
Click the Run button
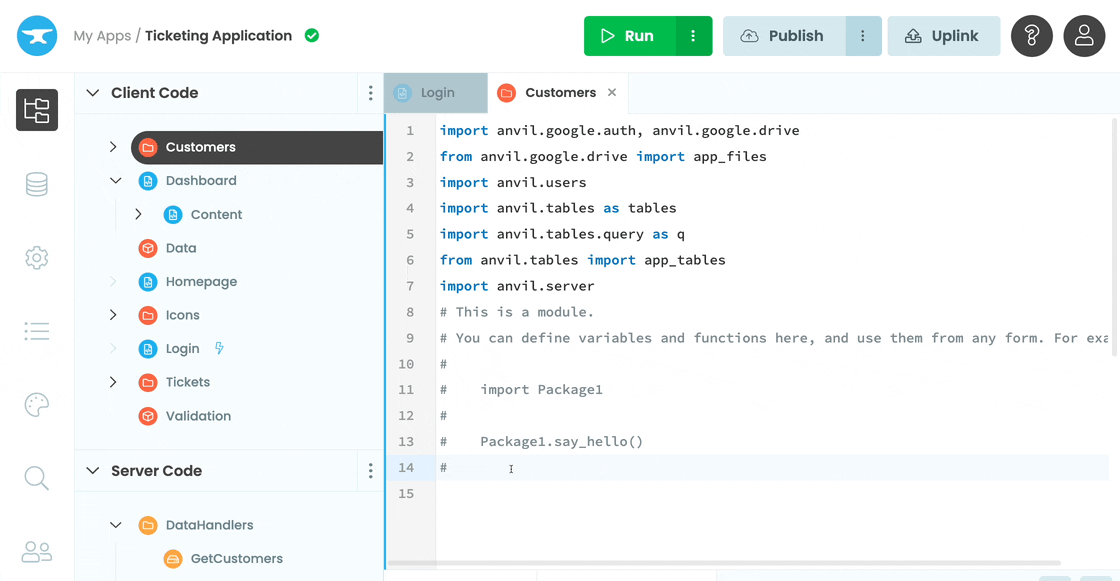click(x=629, y=36)
